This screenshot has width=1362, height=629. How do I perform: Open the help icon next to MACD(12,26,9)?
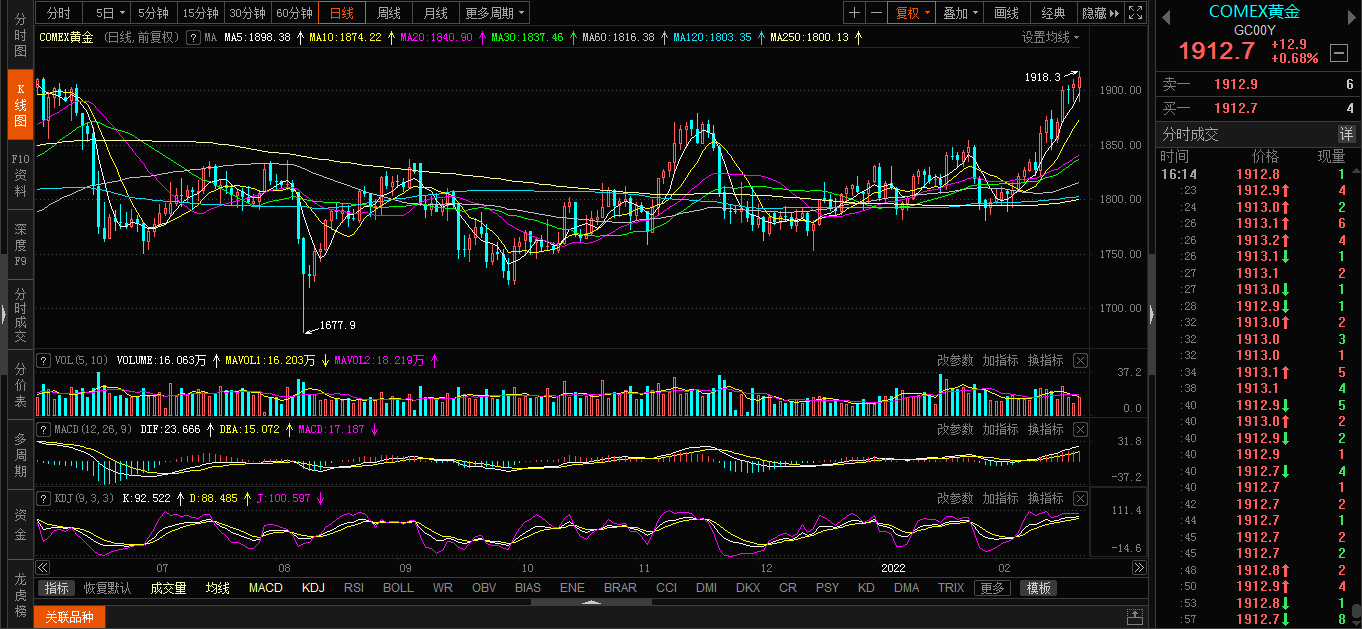(x=43, y=429)
